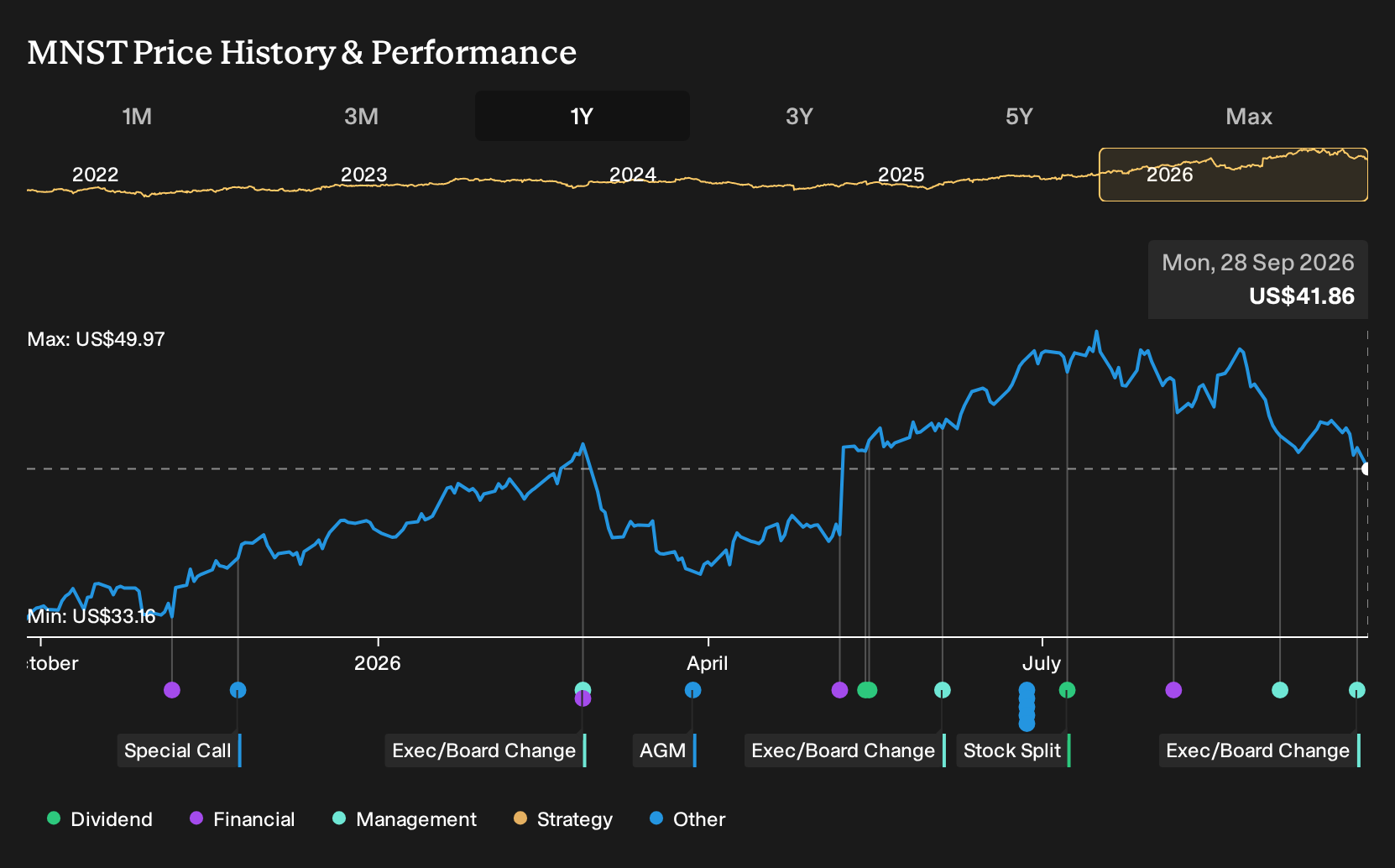The height and width of the screenshot is (868, 1395).
Task: Click the Max: US$49.97 label
Action: [x=96, y=339]
